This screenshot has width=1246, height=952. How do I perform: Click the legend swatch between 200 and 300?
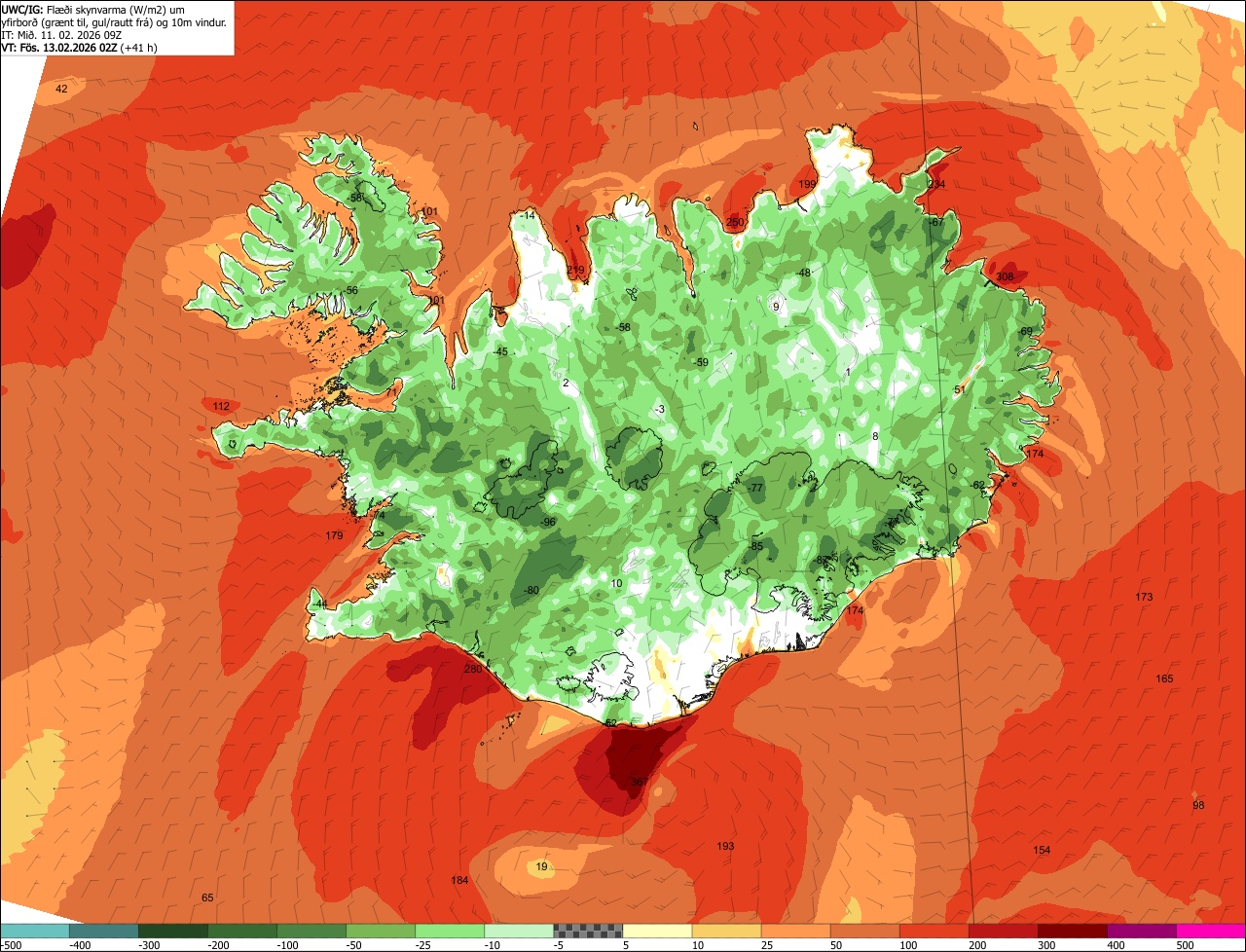(x=1002, y=931)
